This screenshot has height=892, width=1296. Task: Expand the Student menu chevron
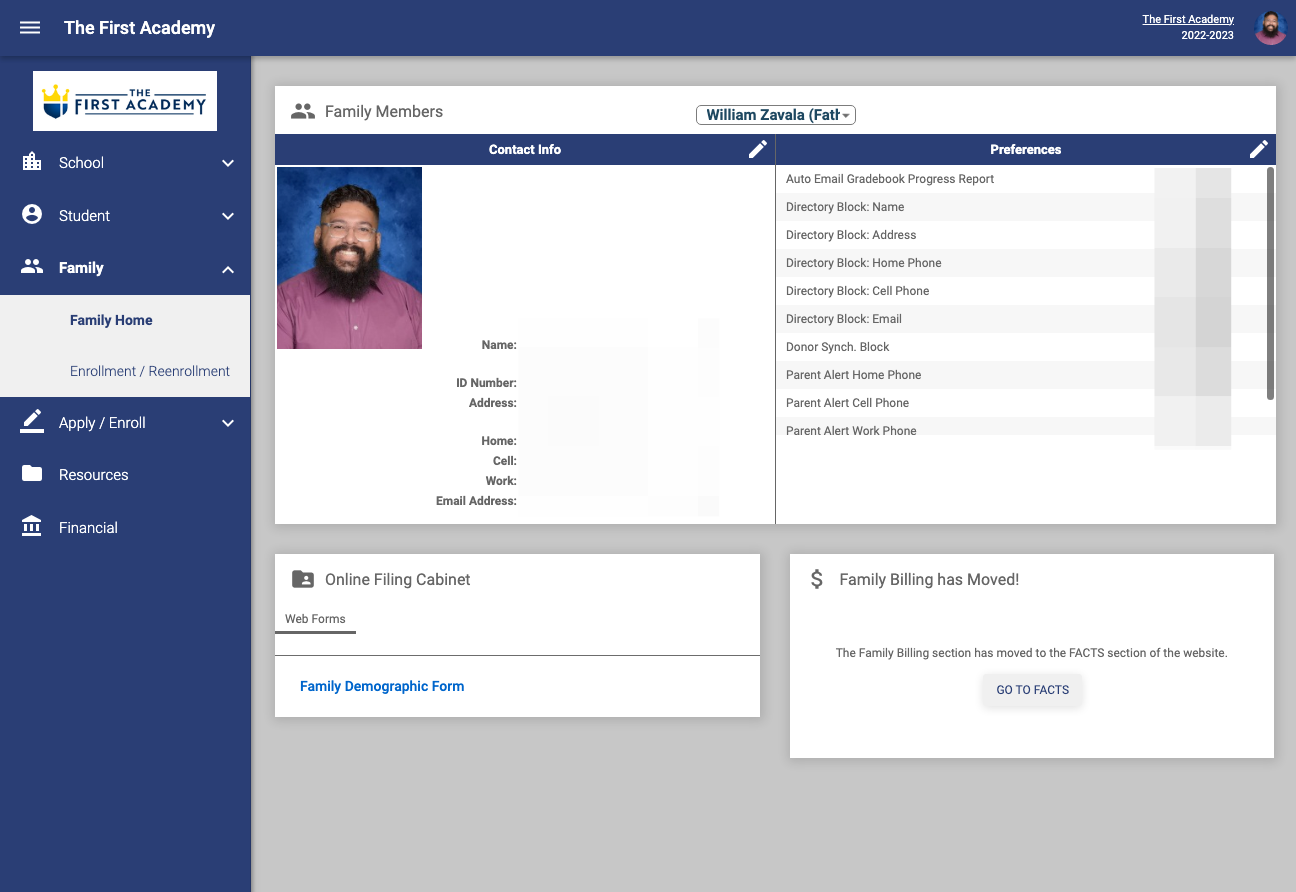click(x=228, y=216)
